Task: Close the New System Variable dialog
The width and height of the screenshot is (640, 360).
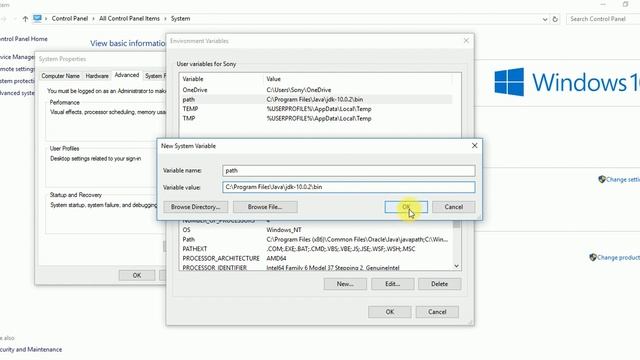Action: pyautogui.click(x=474, y=146)
